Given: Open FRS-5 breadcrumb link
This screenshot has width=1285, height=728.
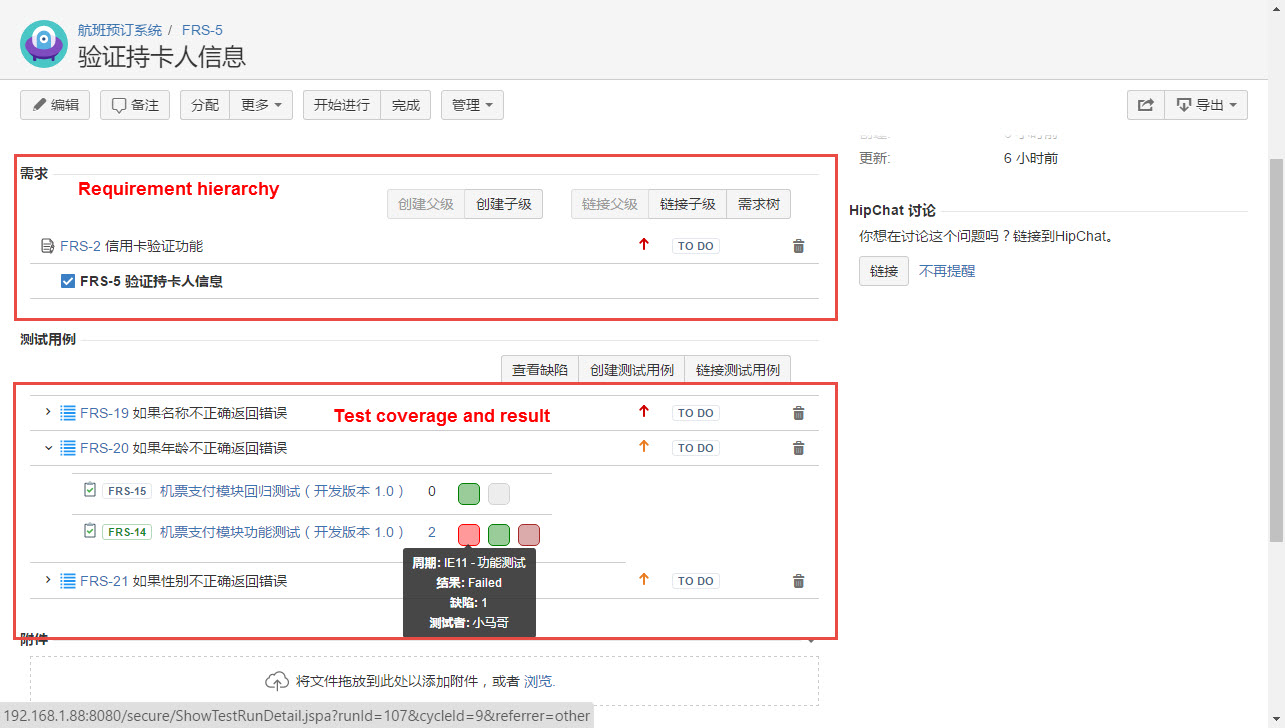Looking at the screenshot, I should click(202, 30).
